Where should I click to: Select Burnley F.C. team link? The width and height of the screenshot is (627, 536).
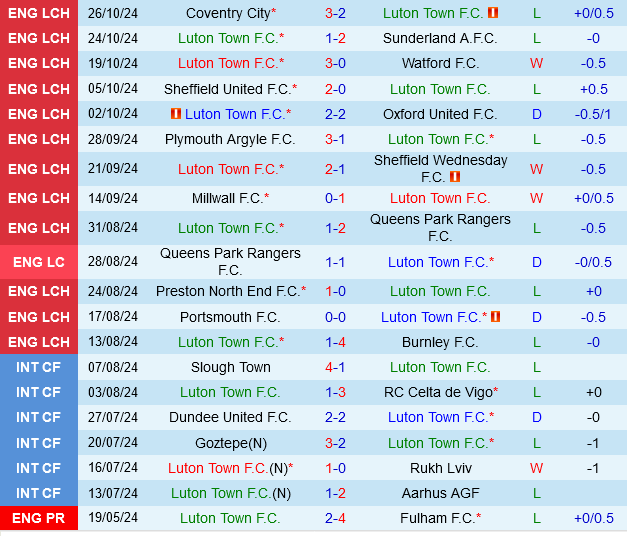(440, 342)
